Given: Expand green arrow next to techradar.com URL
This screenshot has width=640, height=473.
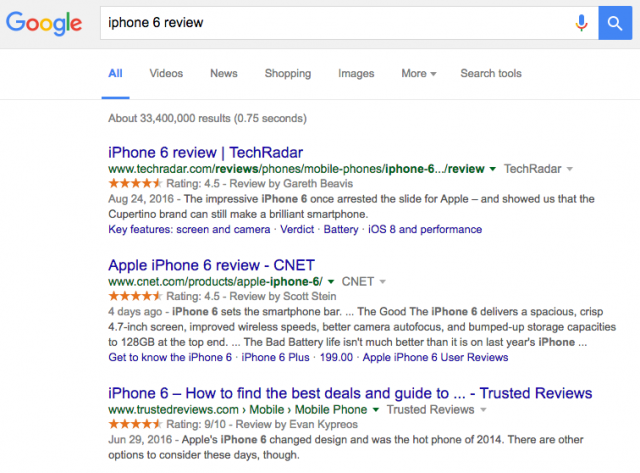Looking at the screenshot, I should [x=493, y=169].
